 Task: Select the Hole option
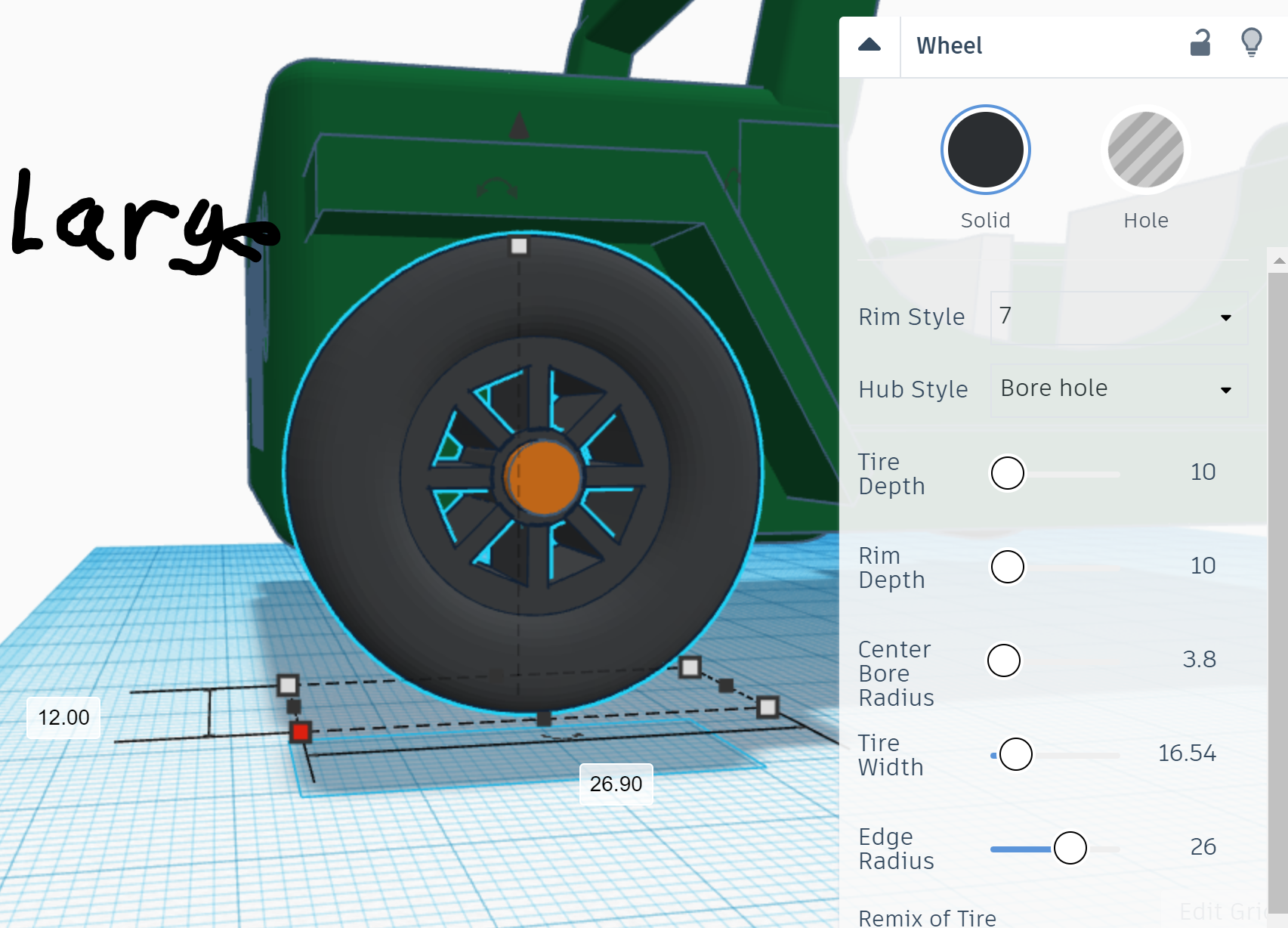1146,150
